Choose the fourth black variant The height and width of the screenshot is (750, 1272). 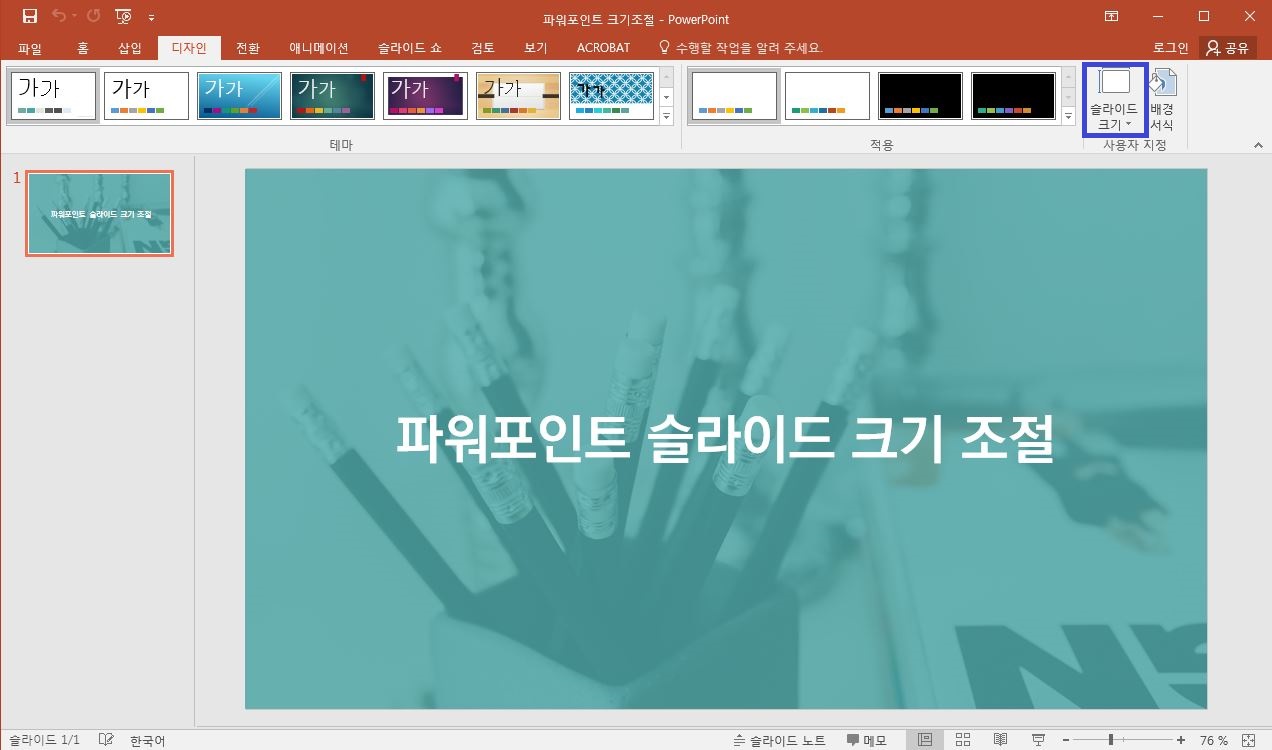click(1013, 96)
